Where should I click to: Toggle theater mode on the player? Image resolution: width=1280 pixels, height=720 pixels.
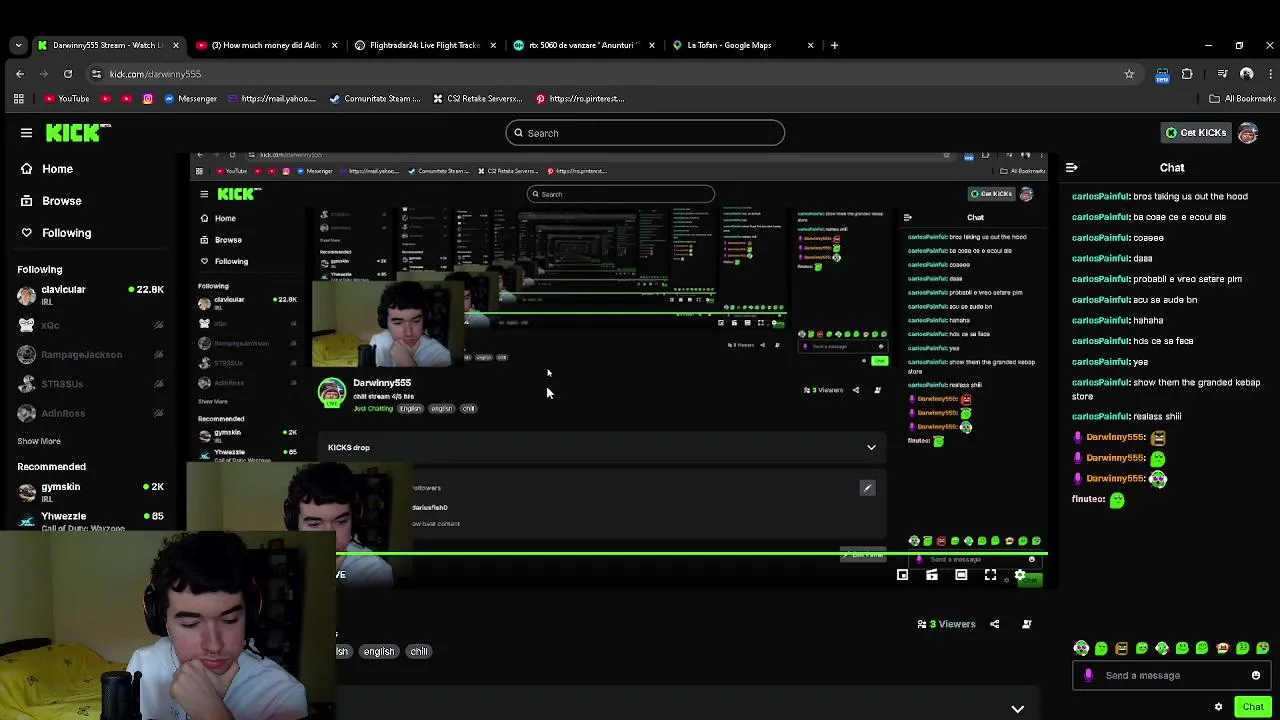(961, 575)
